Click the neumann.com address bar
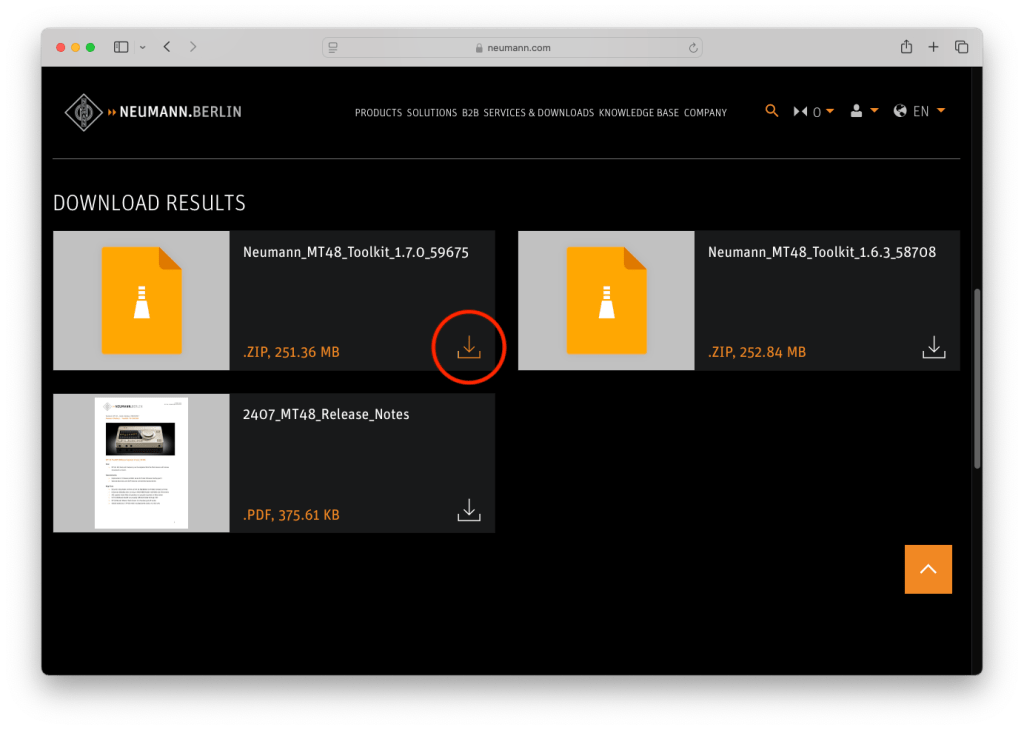 tap(512, 47)
